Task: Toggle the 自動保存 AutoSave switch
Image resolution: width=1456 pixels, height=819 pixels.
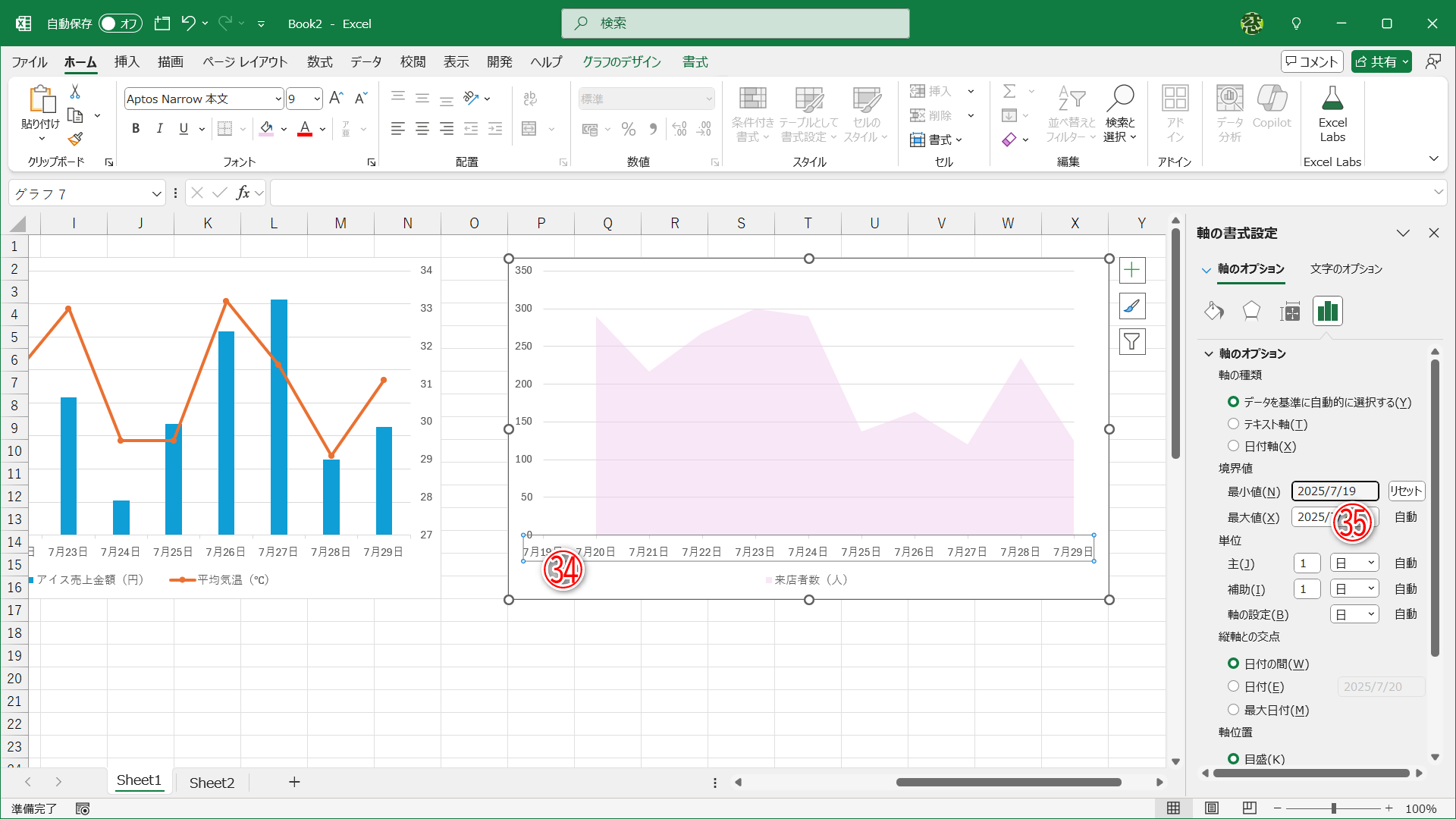Action: (120, 24)
